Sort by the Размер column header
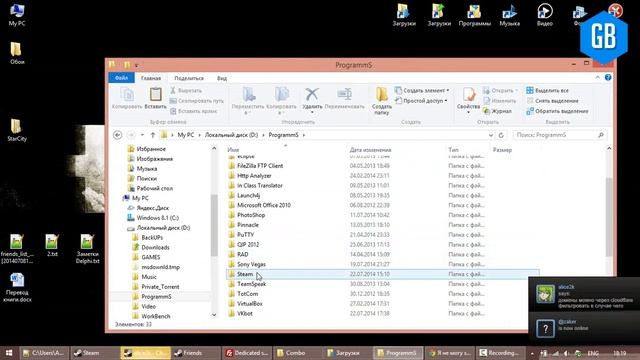 pyautogui.click(x=502, y=150)
